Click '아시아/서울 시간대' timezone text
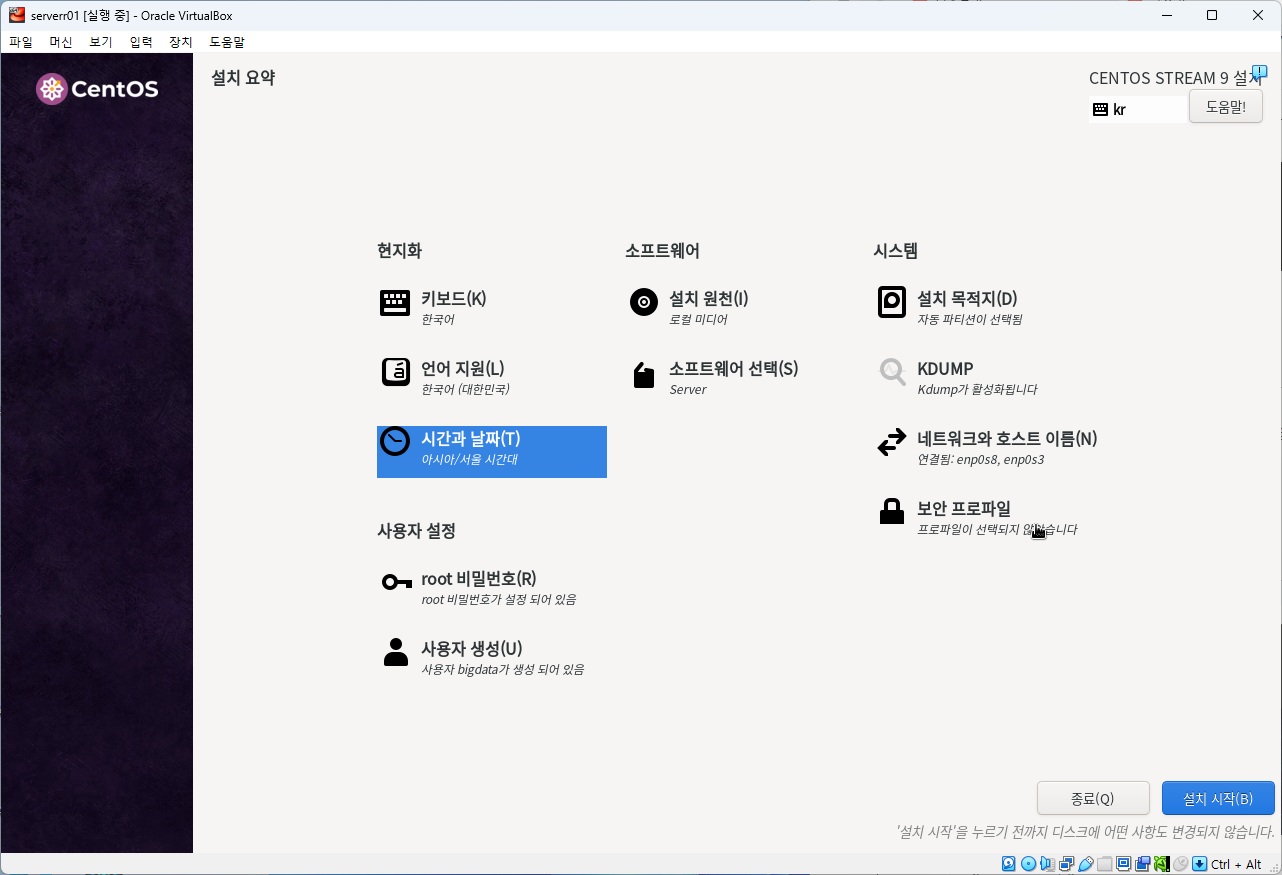The height and width of the screenshot is (875, 1282). pyautogui.click(x=469, y=460)
